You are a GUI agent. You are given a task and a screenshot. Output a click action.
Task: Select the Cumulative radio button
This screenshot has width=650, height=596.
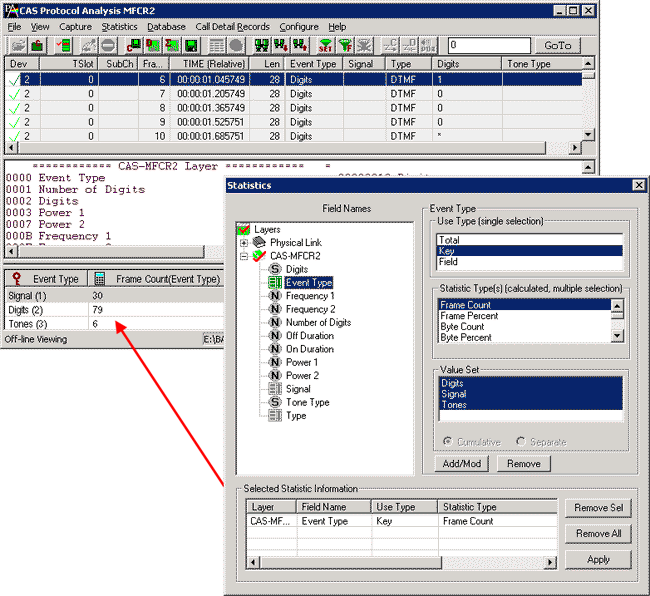pyautogui.click(x=447, y=441)
